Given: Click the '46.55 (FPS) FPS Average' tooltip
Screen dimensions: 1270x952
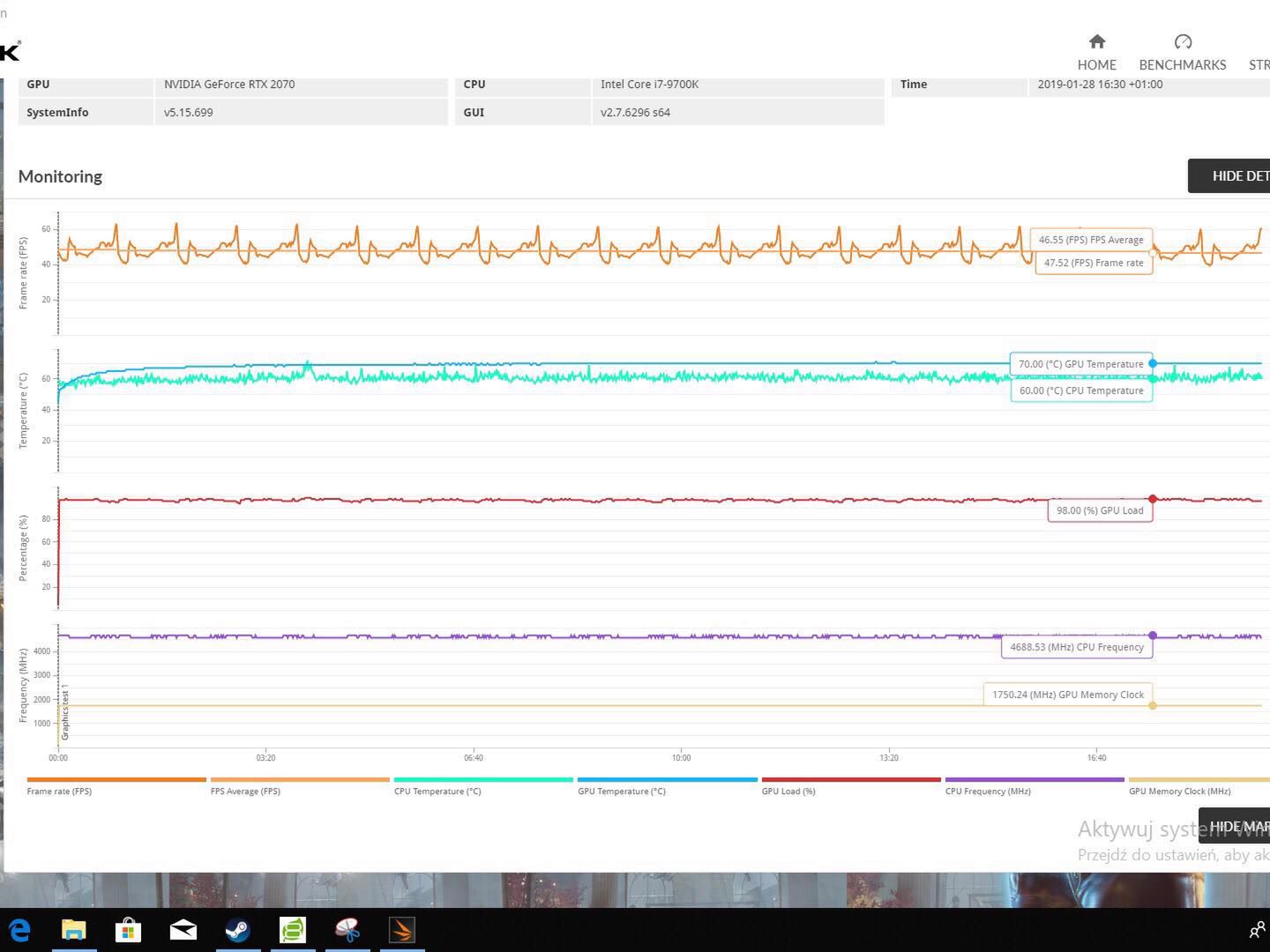Looking at the screenshot, I should [1091, 240].
